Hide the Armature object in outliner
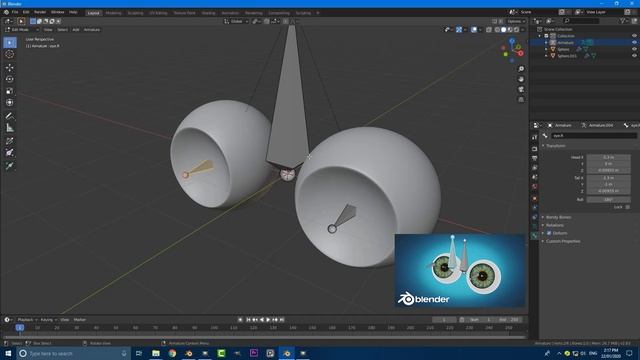The width and height of the screenshot is (640, 360). [x=634, y=42]
